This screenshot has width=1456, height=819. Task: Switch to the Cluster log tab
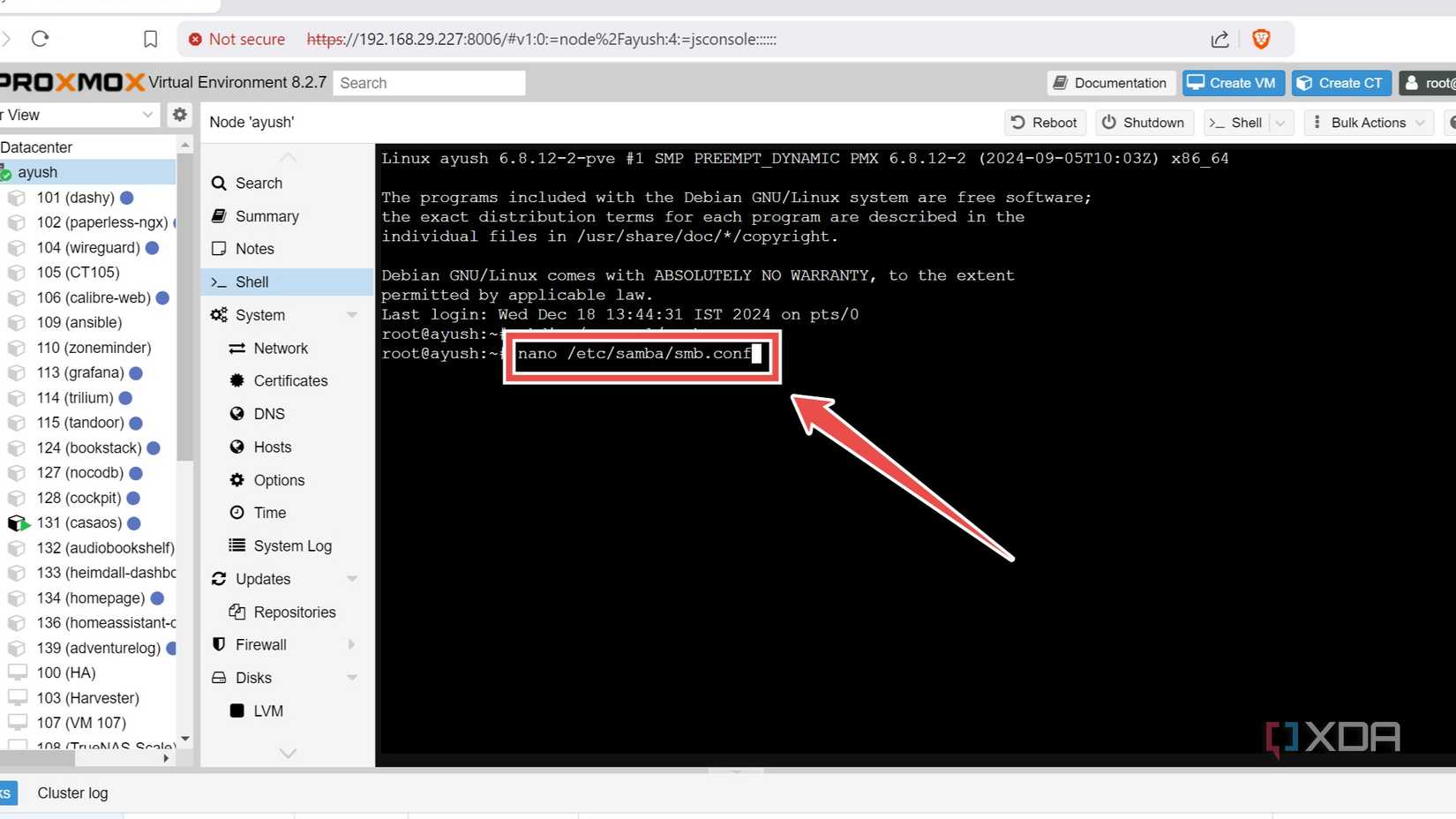coord(72,793)
